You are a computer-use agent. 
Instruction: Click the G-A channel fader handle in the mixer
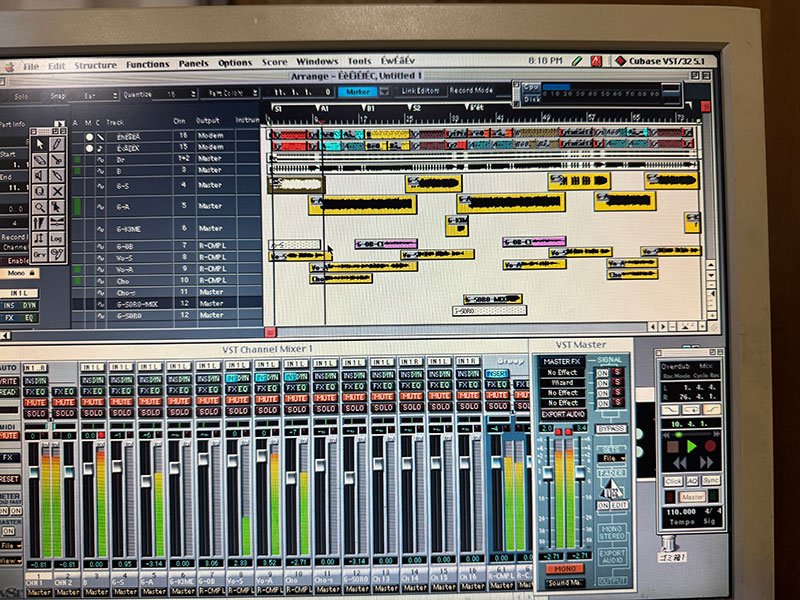(x=146, y=481)
